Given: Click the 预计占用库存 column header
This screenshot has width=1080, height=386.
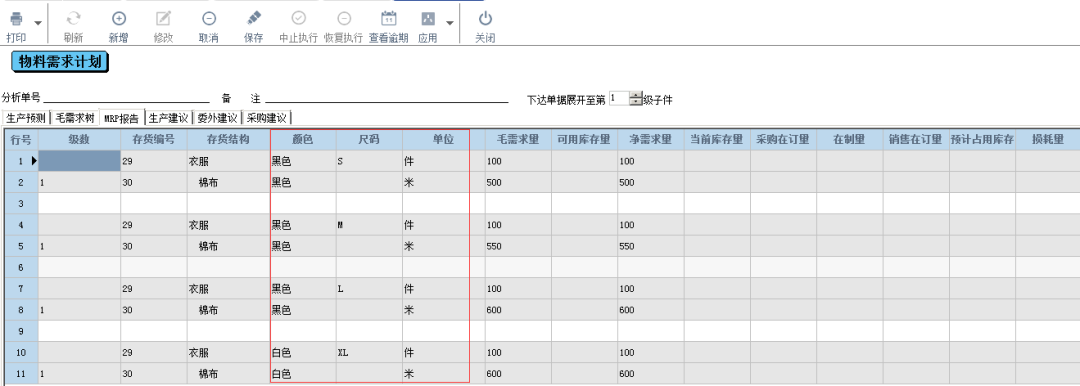Looking at the screenshot, I should point(982,139).
